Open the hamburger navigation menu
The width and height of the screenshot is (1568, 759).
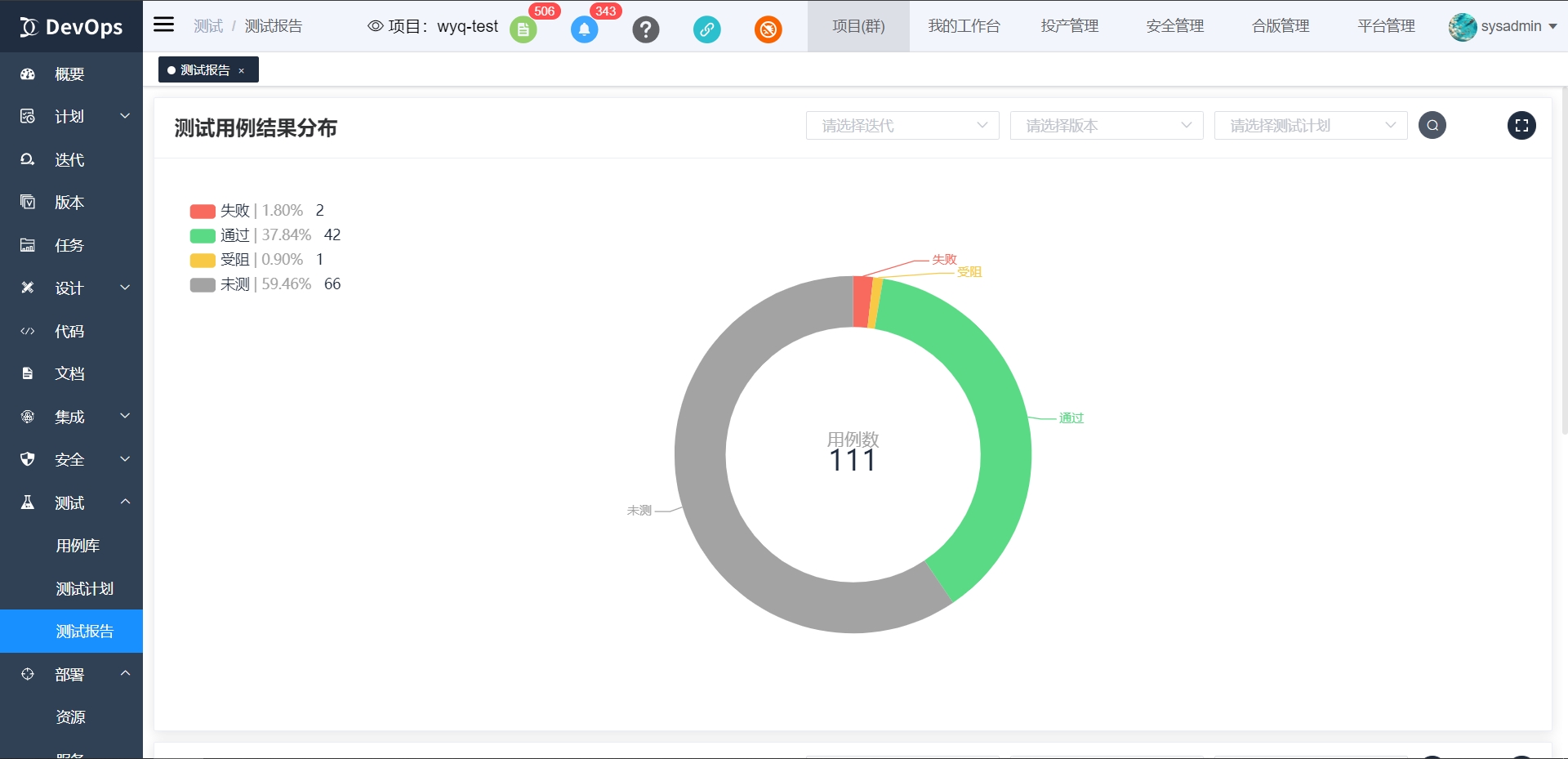click(163, 24)
